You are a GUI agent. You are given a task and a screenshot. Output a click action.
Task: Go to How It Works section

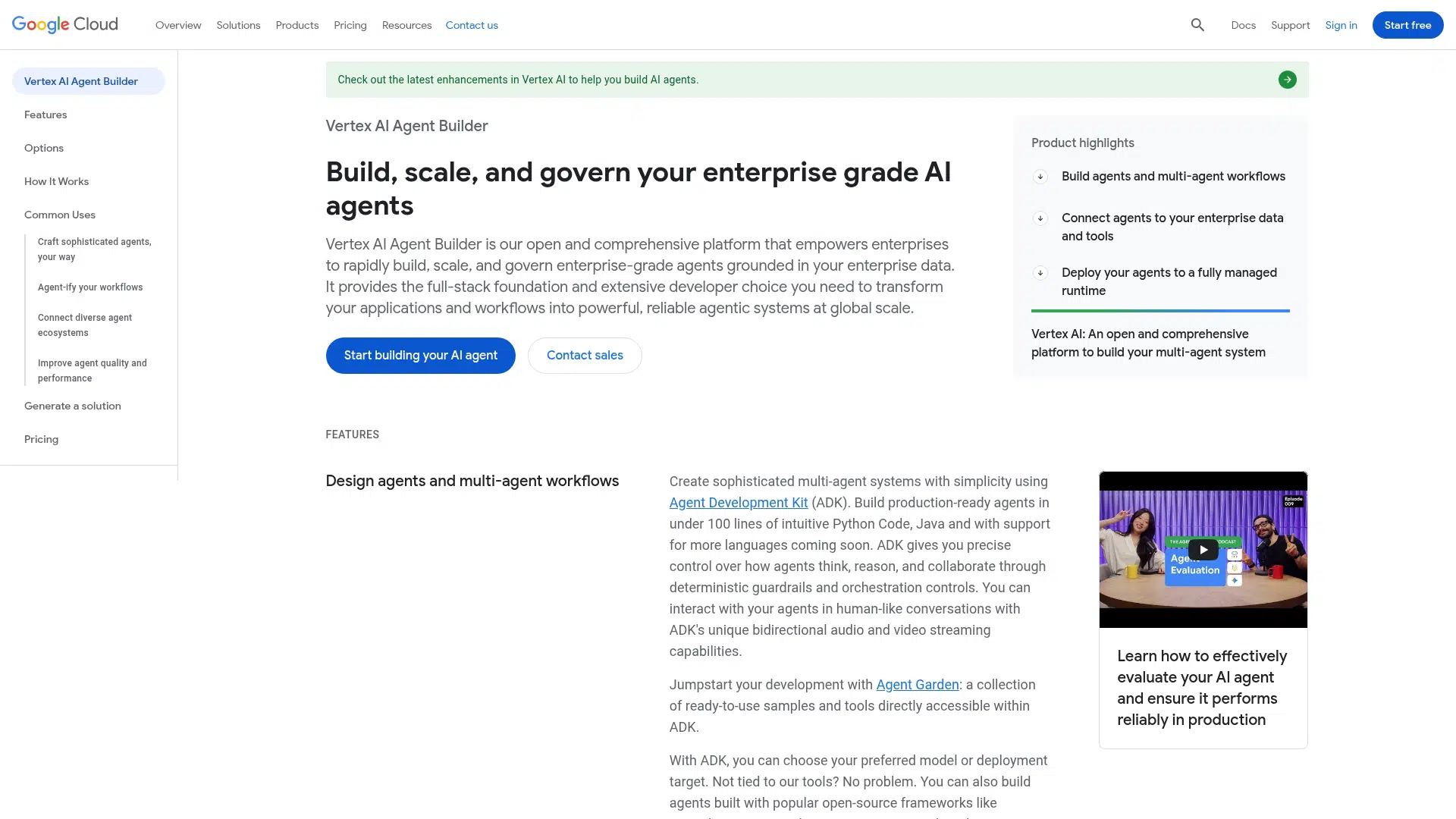(x=56, y=181)
